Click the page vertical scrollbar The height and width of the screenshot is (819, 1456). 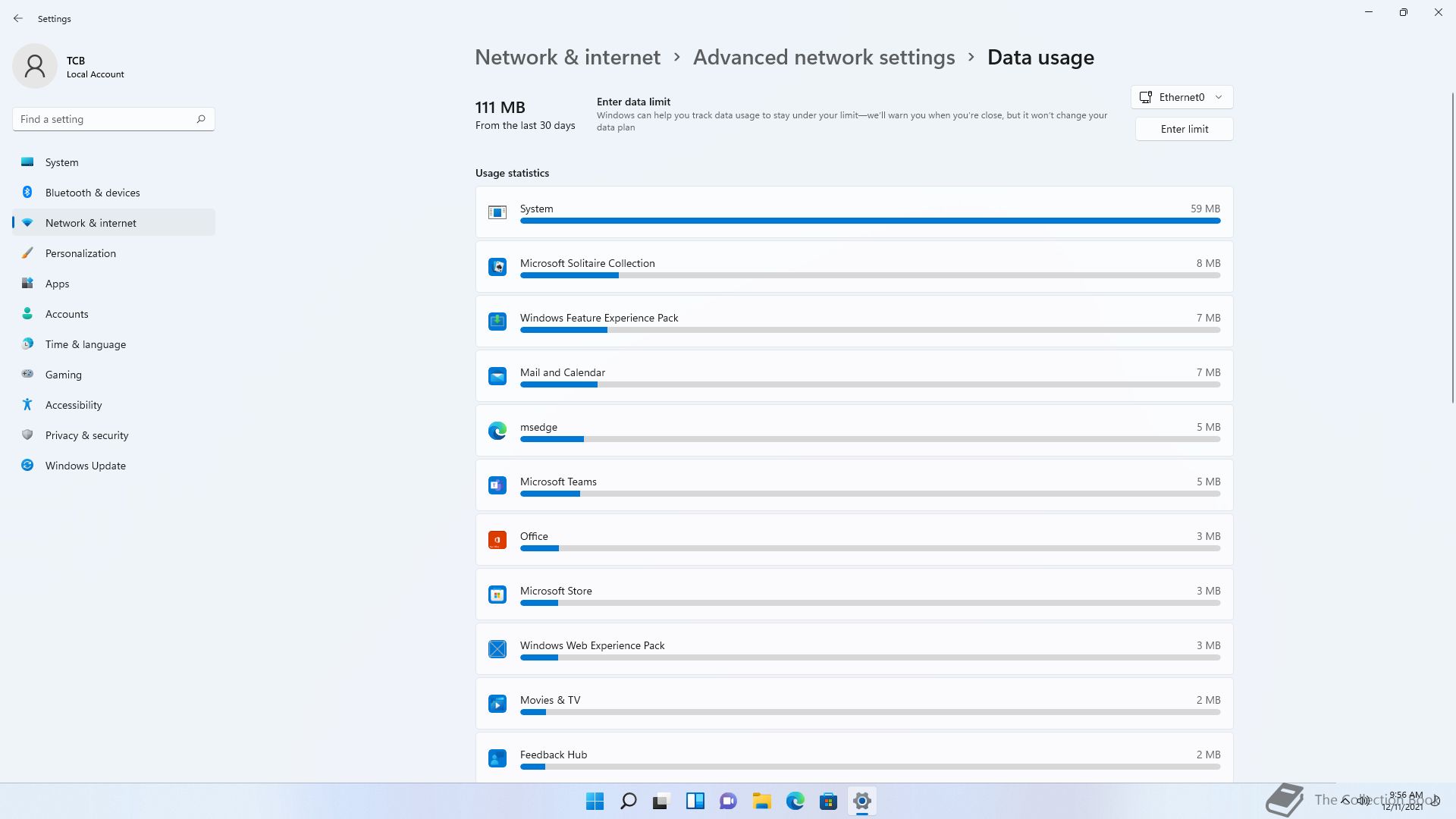1453,247
